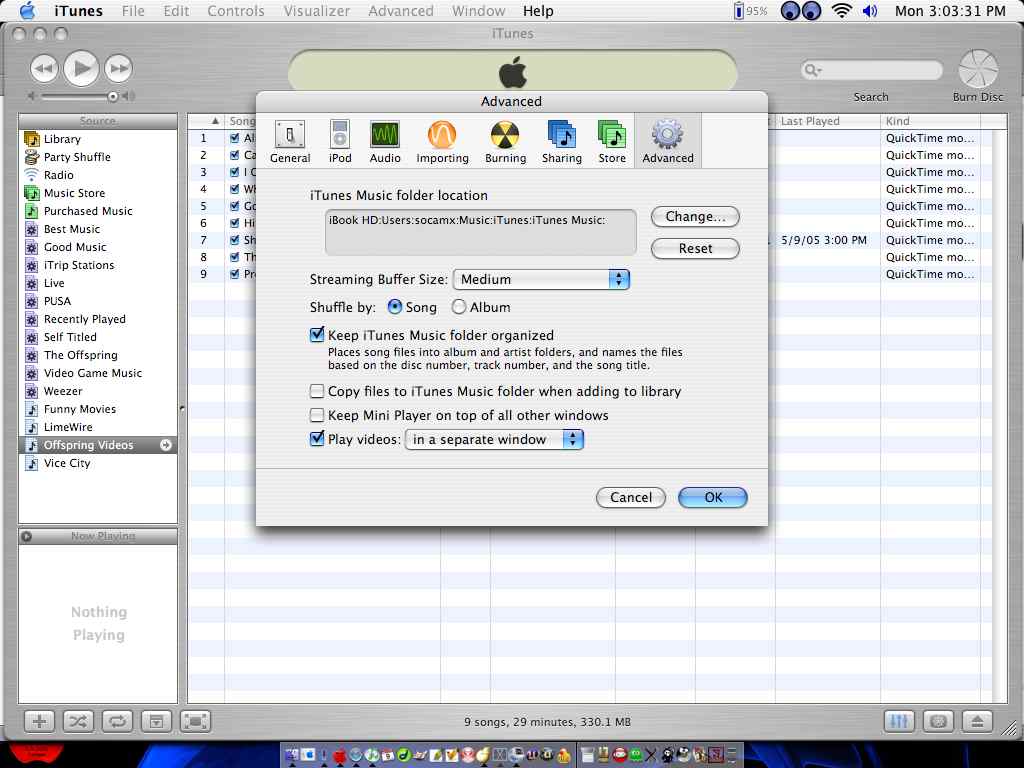The image size is (1024, 768).
Task: Click the rewind previous track button
Action: tap(44, 68)
